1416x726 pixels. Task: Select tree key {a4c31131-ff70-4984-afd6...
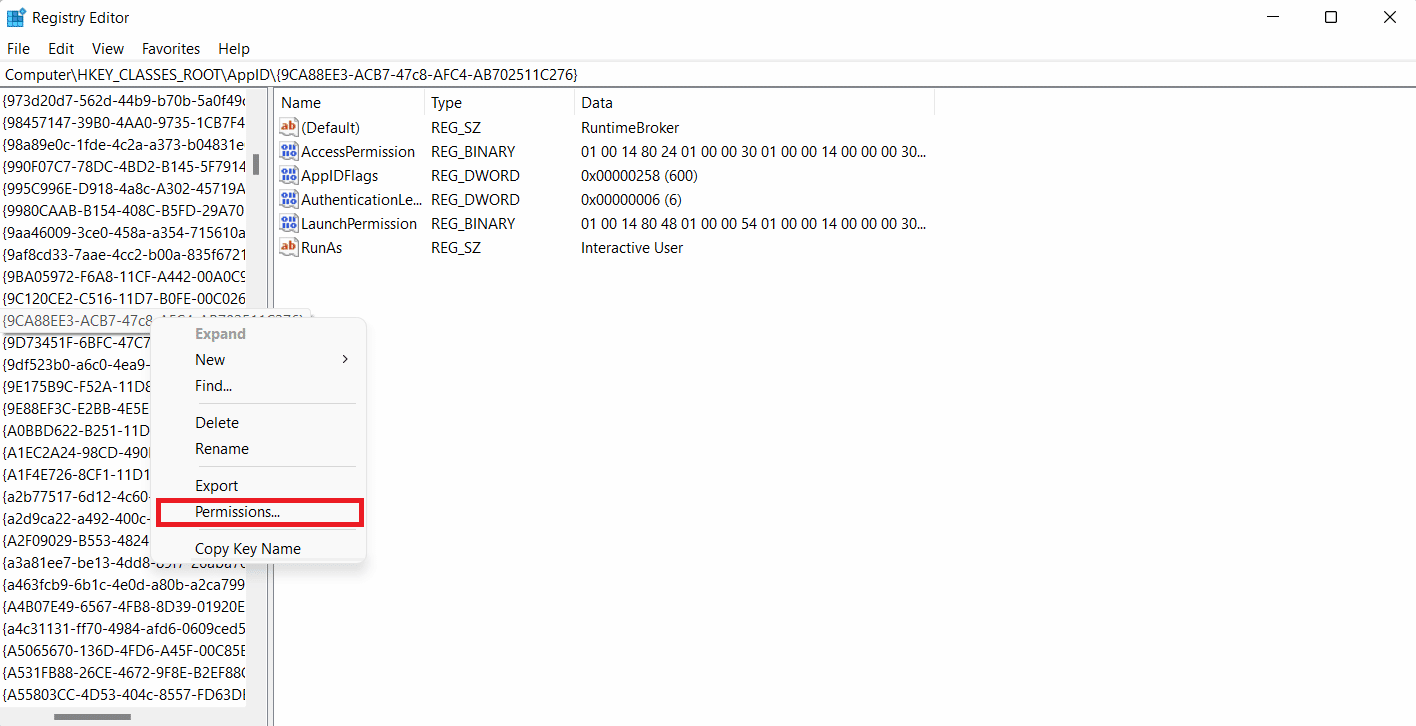pyautogui.click(x=123, y=628)
